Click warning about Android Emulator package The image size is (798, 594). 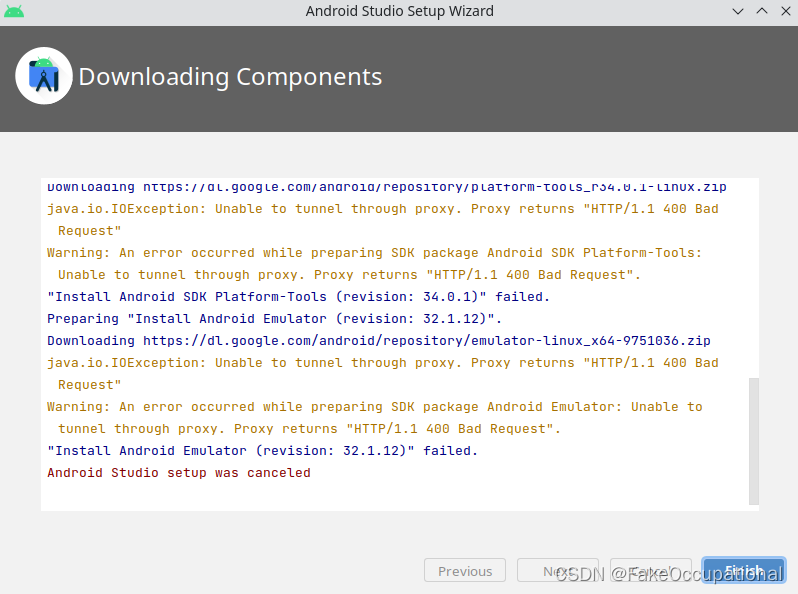(x=374, y=418)
